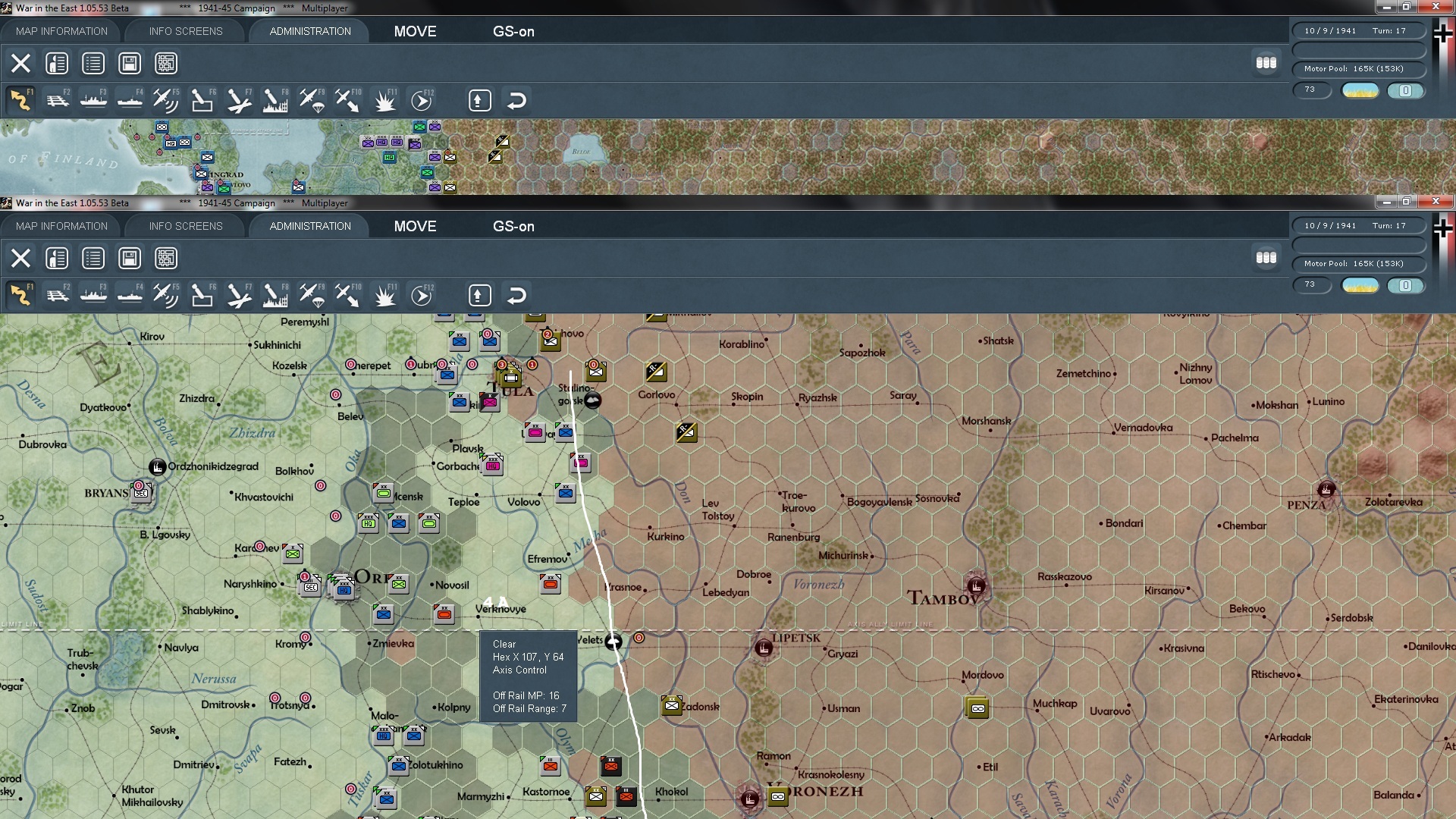Click 'Off Rail Range: 7' in hex tooltip
This screenshot has height=819, width=1456.
click(x=529, y=708)
